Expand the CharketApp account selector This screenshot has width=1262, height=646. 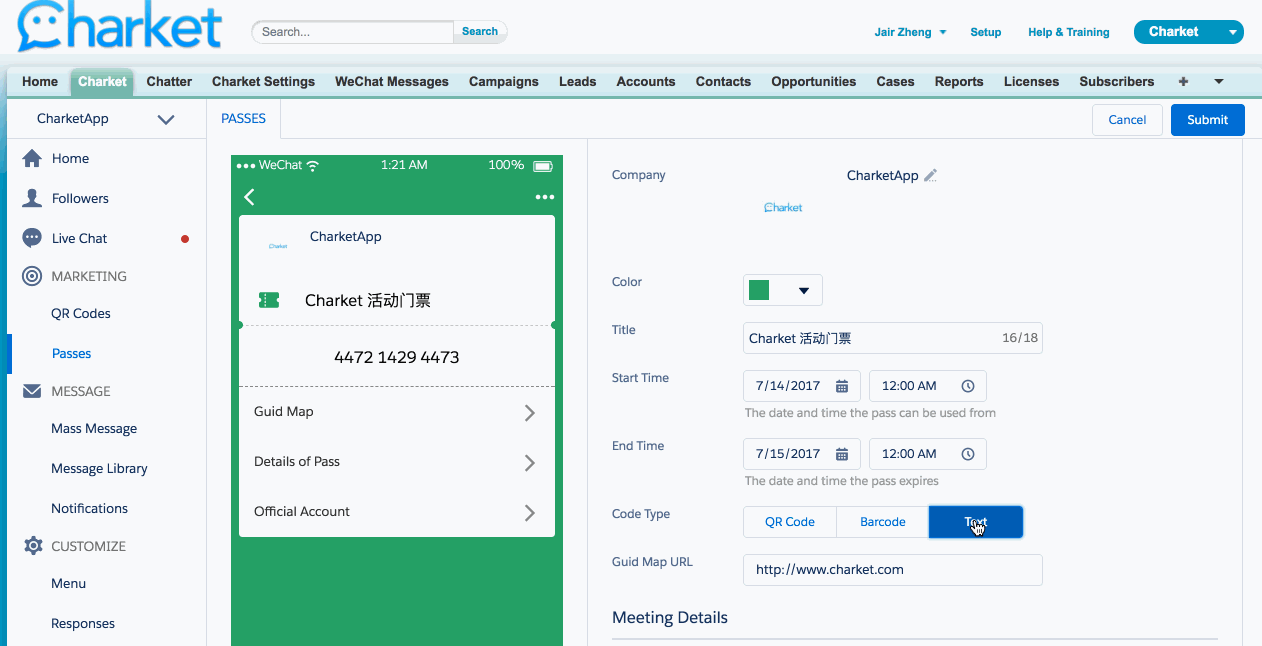[166, 119]
